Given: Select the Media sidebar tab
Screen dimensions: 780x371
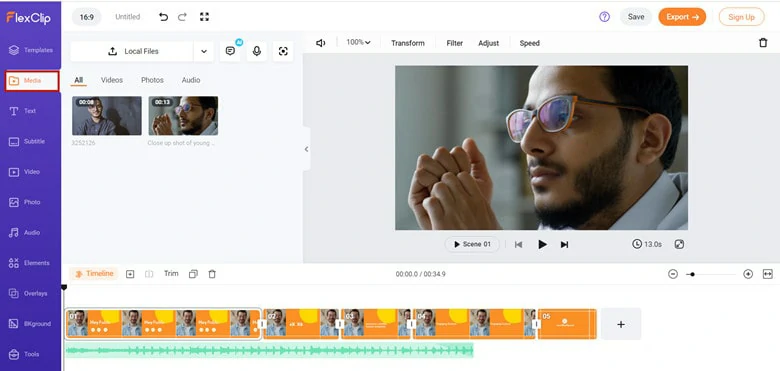Looking at the screenshot, I should pyautogui.click(x=32, y=81).
